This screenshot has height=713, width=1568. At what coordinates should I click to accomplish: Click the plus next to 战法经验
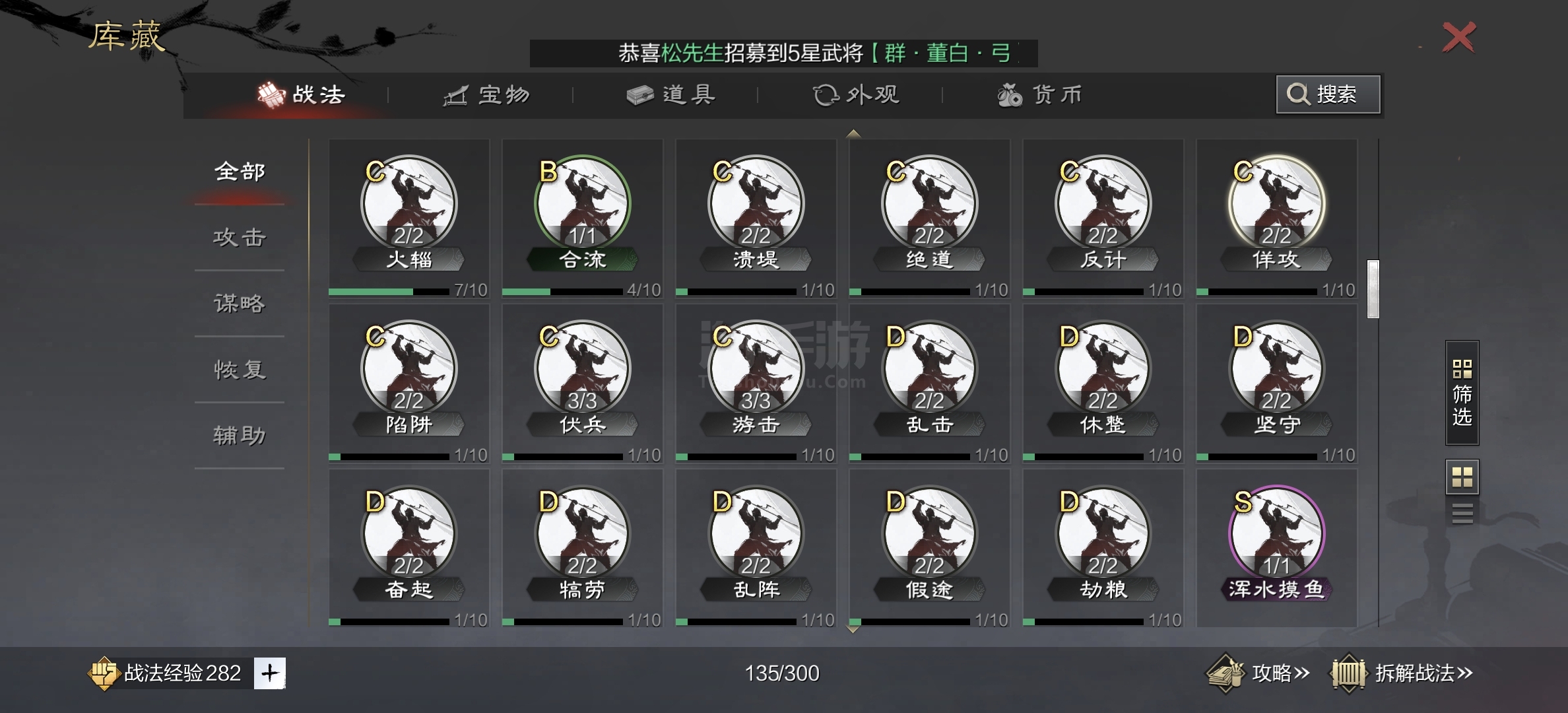pyautogui.click(x=269, y=673)
